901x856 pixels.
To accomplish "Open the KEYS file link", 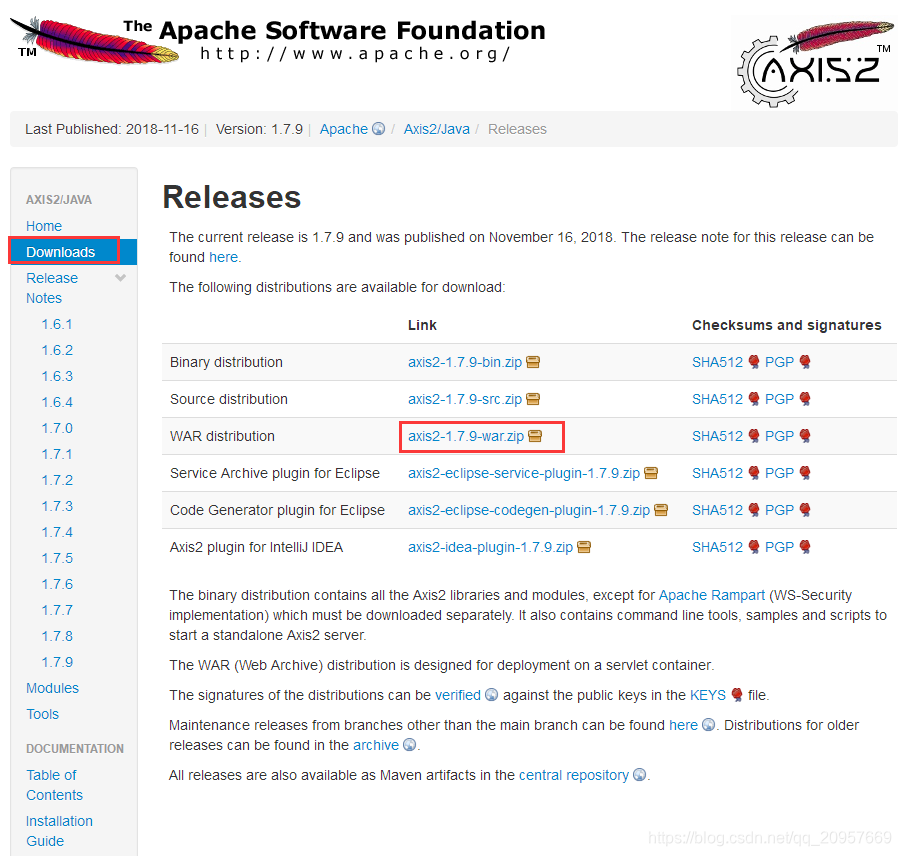I will (708, 695).
